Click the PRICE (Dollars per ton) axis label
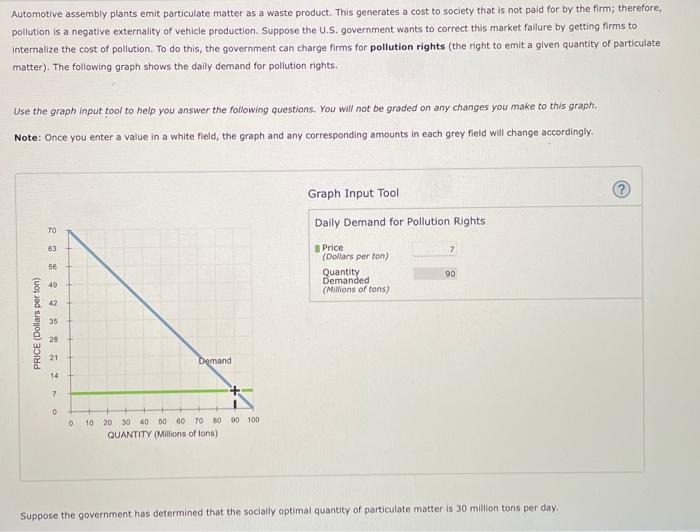This screenshot has width=700, height=532. pyautogui.click(x=37, y=324)
